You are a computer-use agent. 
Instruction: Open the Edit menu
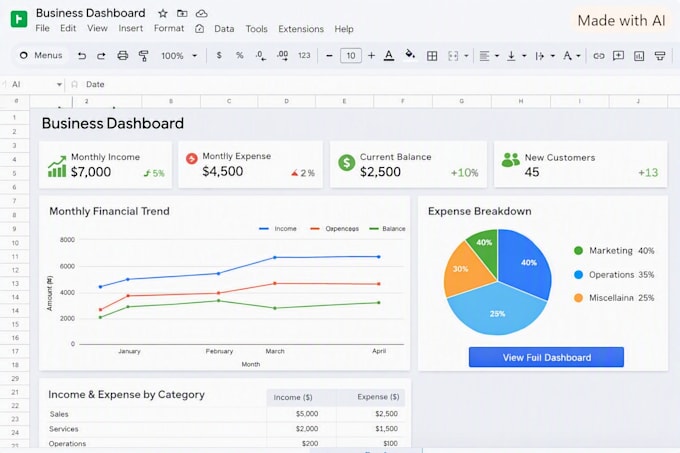click(x=68, y=28)
